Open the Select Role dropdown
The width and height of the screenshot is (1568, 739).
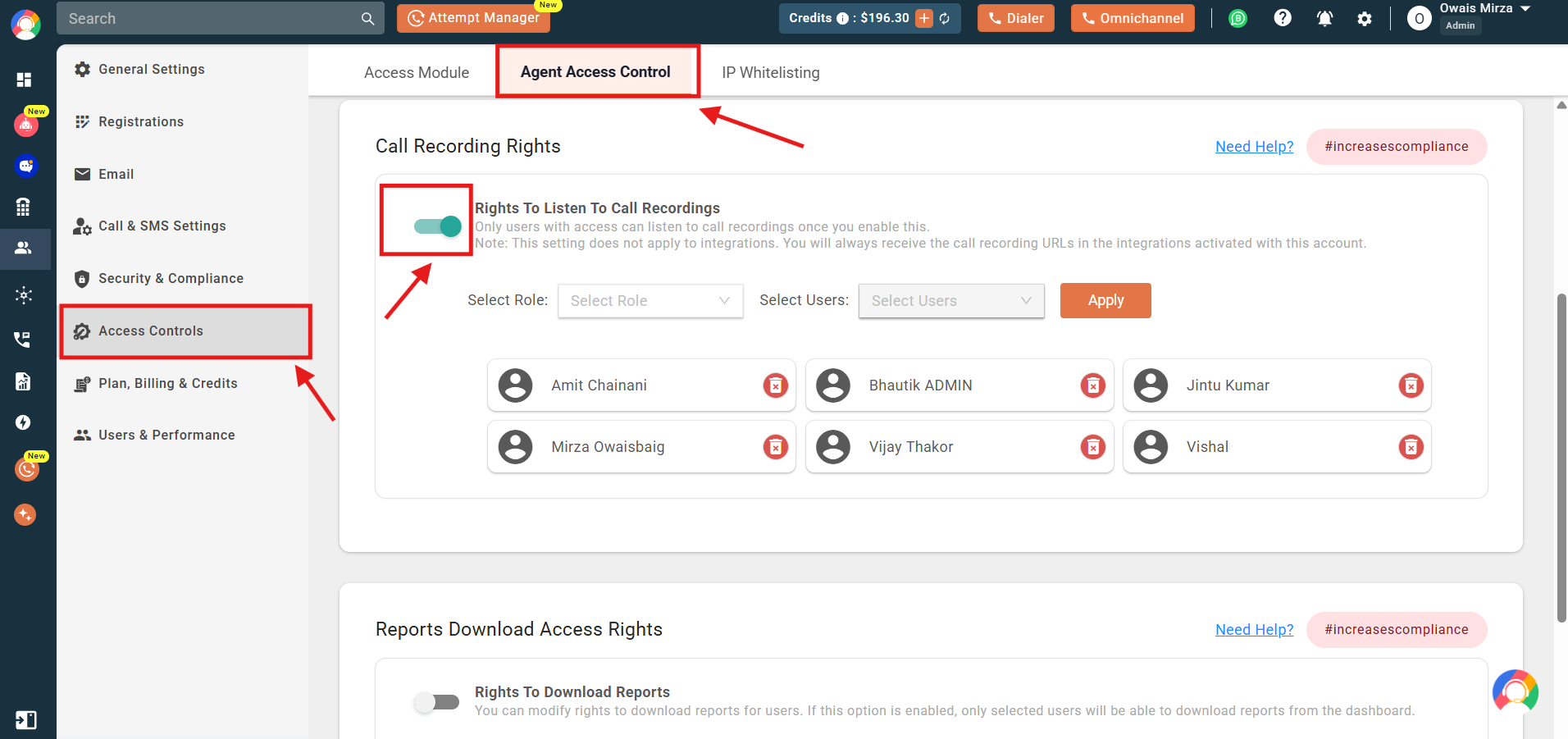click(650, 301)
